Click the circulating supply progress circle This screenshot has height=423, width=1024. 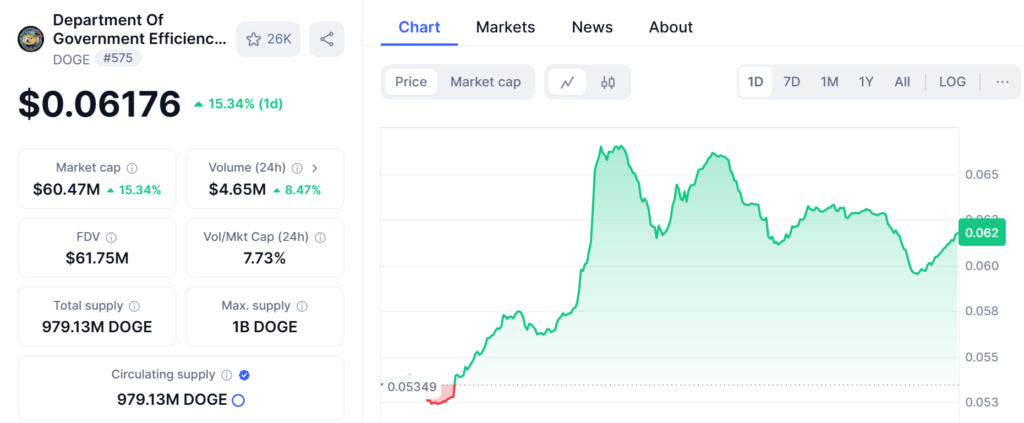(238, 400)
